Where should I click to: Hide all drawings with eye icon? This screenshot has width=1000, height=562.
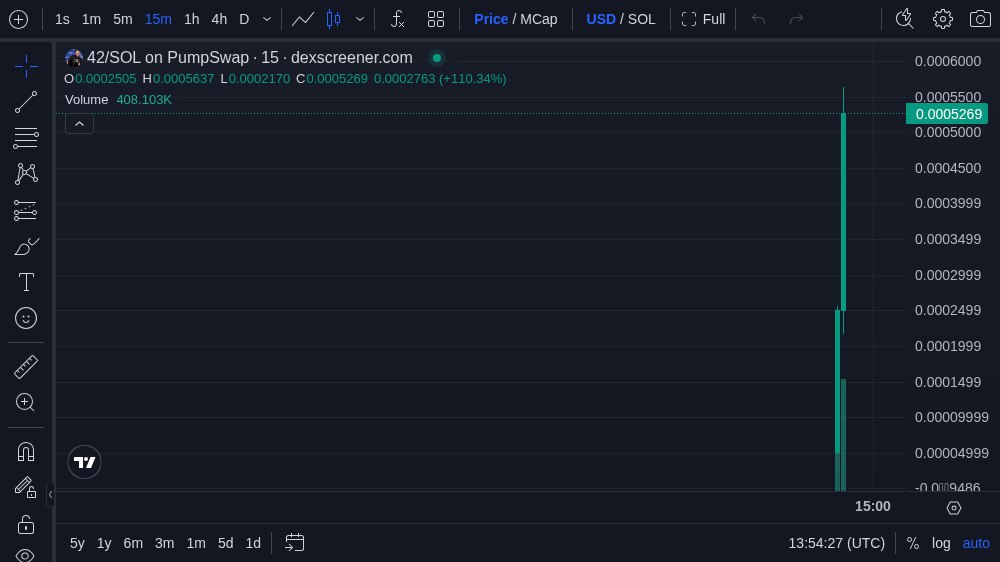click(26, 554)
